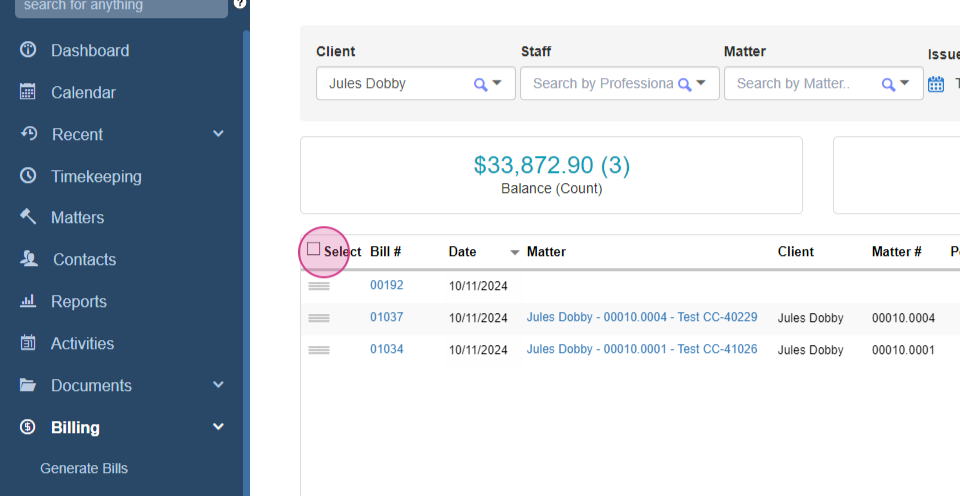The height and width of the screenshot is (496, 960).
Task: Click the Calendar sidebar icon
Action: pyautogui.click(x=28, y=92)
